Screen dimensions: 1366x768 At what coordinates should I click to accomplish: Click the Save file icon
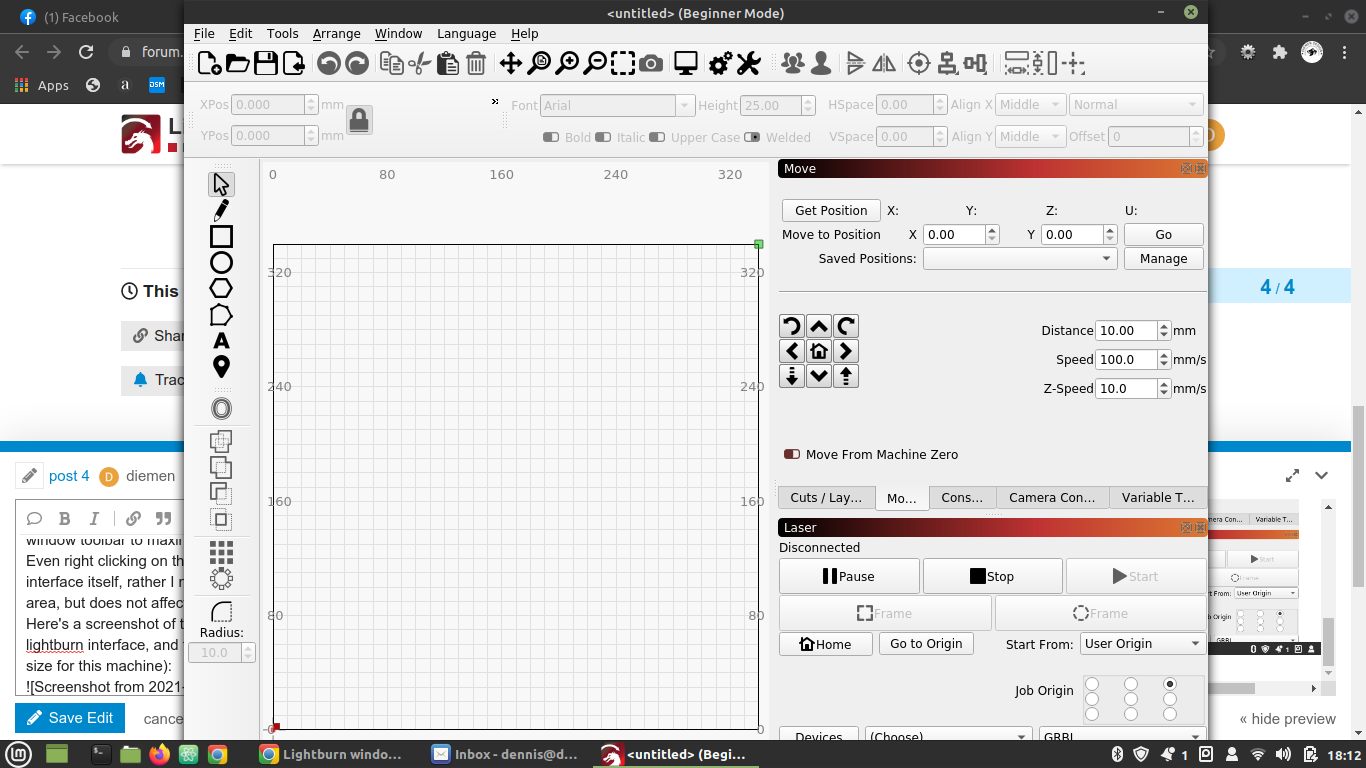point(266,64)
